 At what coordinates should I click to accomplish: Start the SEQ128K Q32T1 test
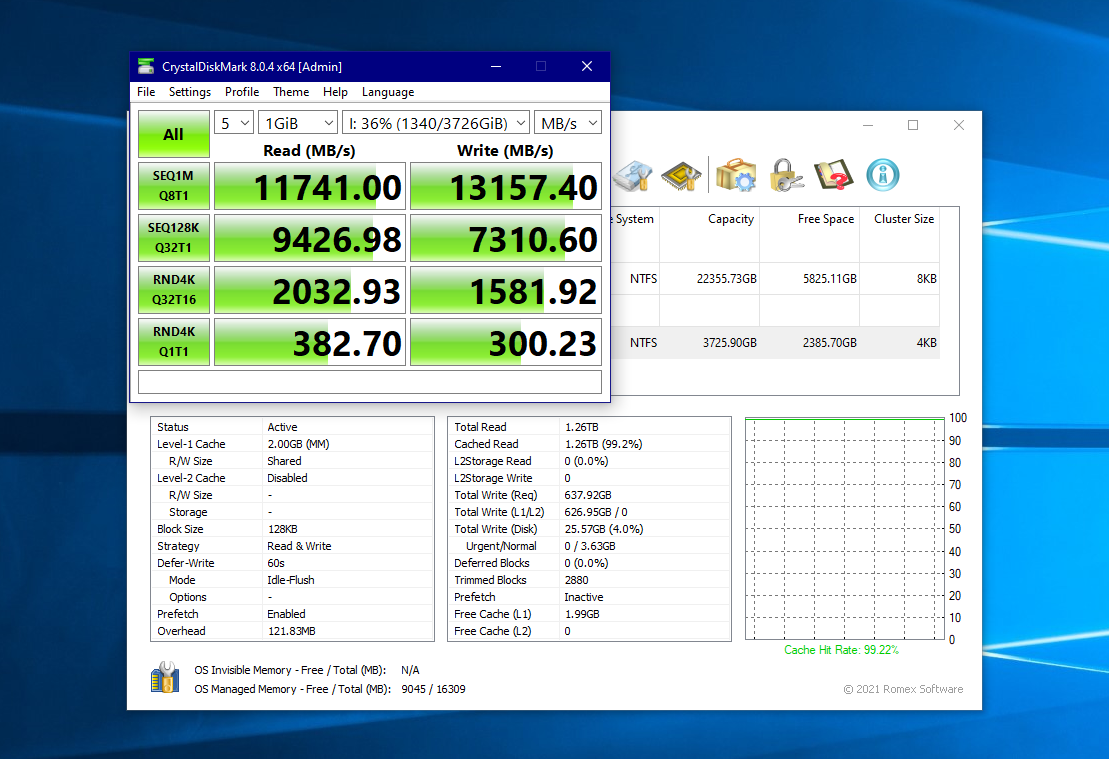pos(174,238)
